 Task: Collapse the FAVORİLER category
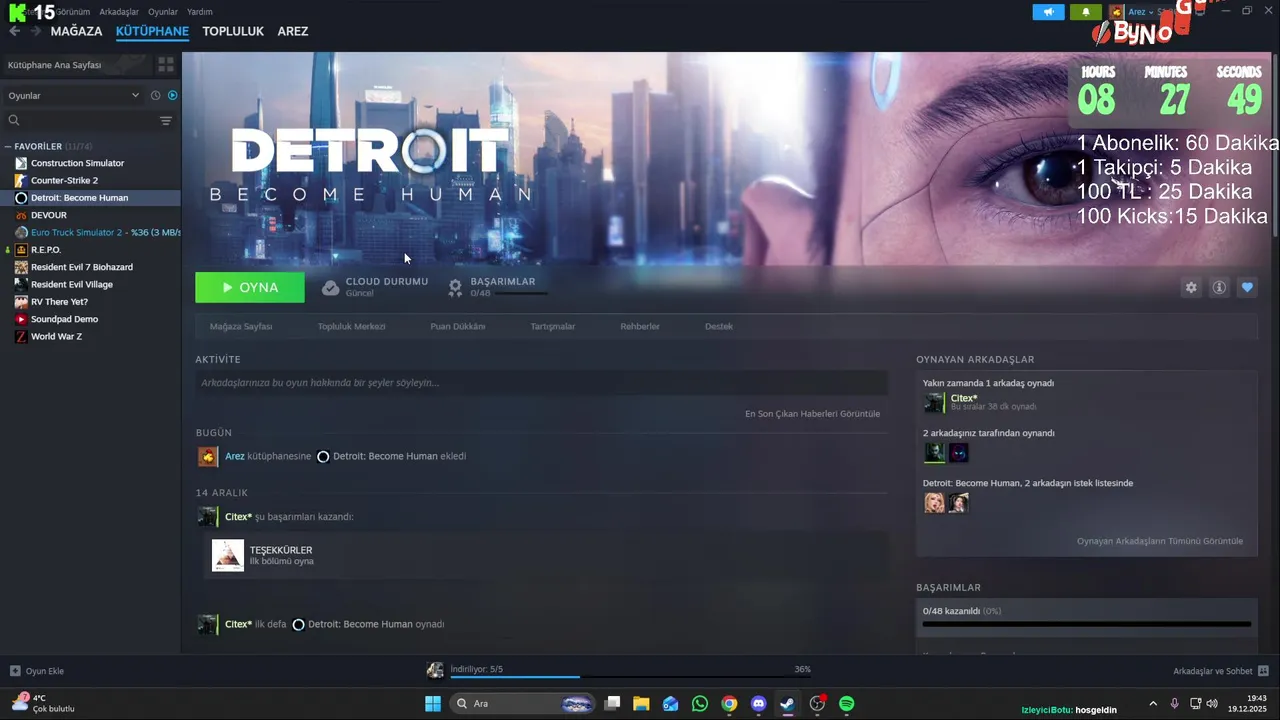point(8,146)
